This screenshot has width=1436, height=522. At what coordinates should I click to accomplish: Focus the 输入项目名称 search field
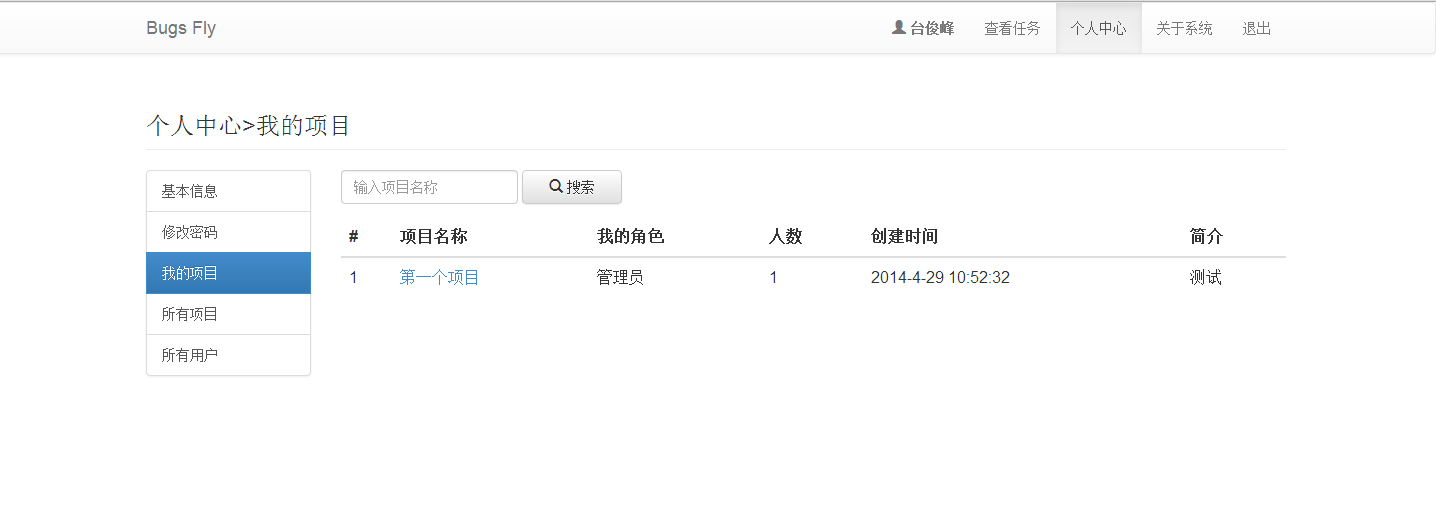point(429,187)
